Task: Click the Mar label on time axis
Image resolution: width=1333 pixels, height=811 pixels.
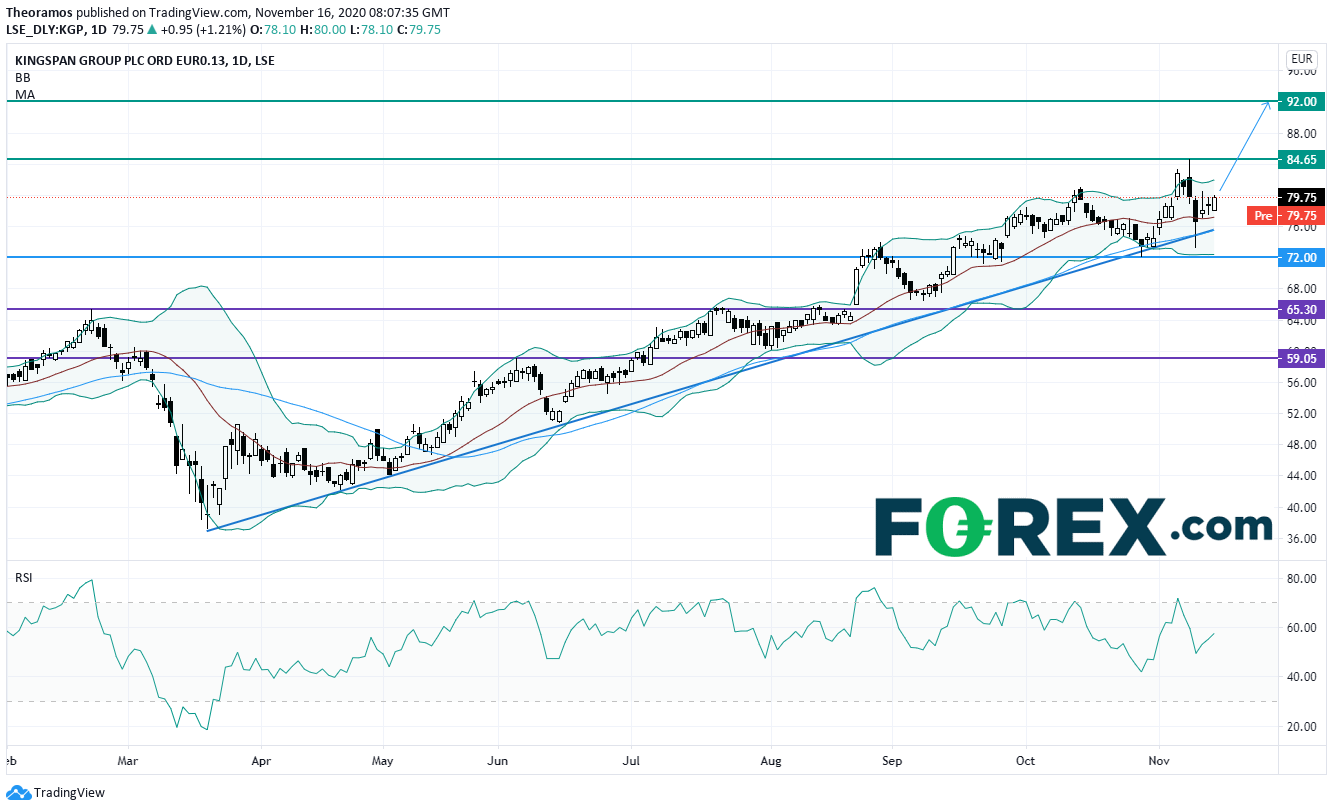Action: pyautogui.click(x=126, y=760)
